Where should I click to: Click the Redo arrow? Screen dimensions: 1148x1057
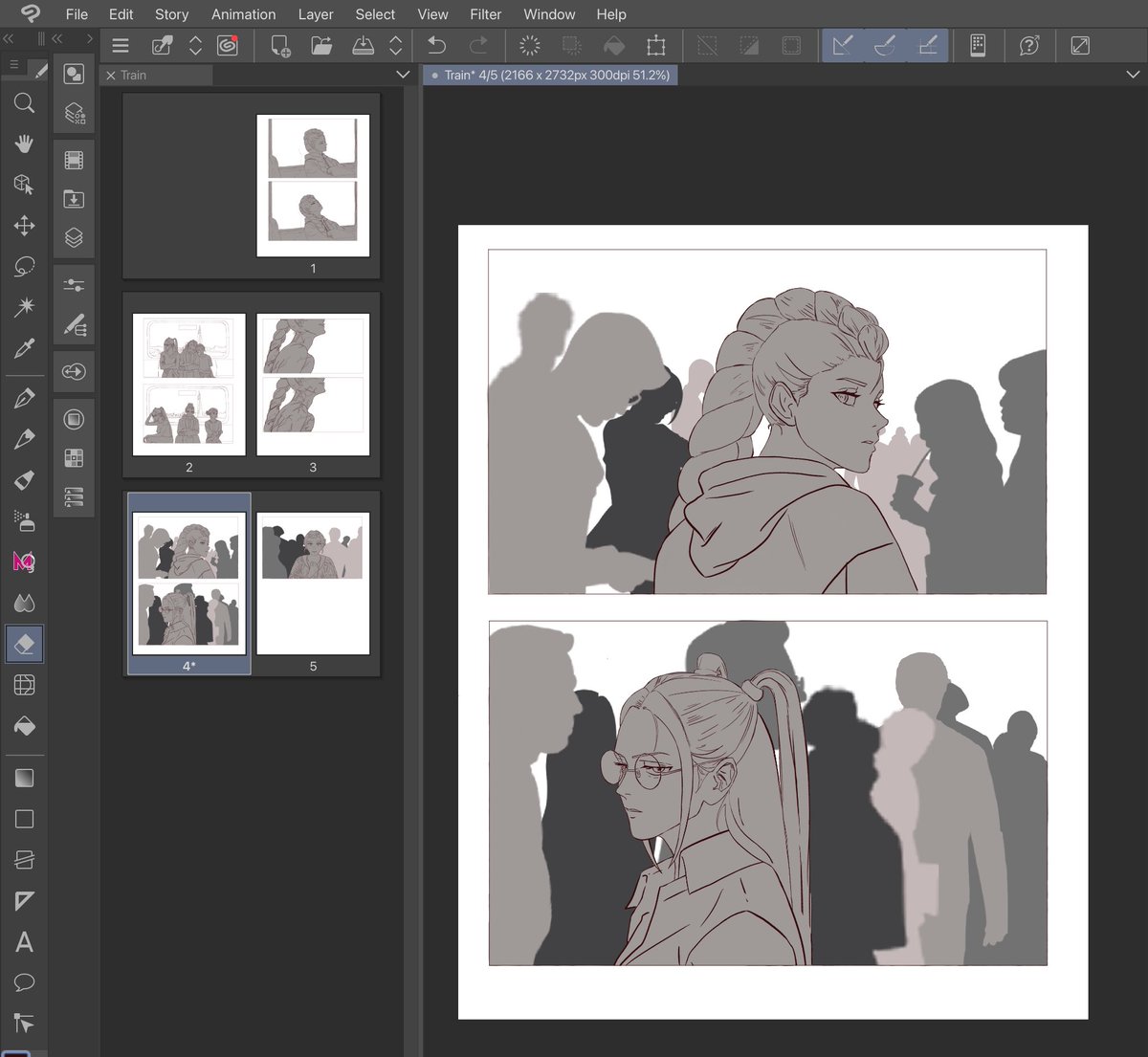point(479,45)
